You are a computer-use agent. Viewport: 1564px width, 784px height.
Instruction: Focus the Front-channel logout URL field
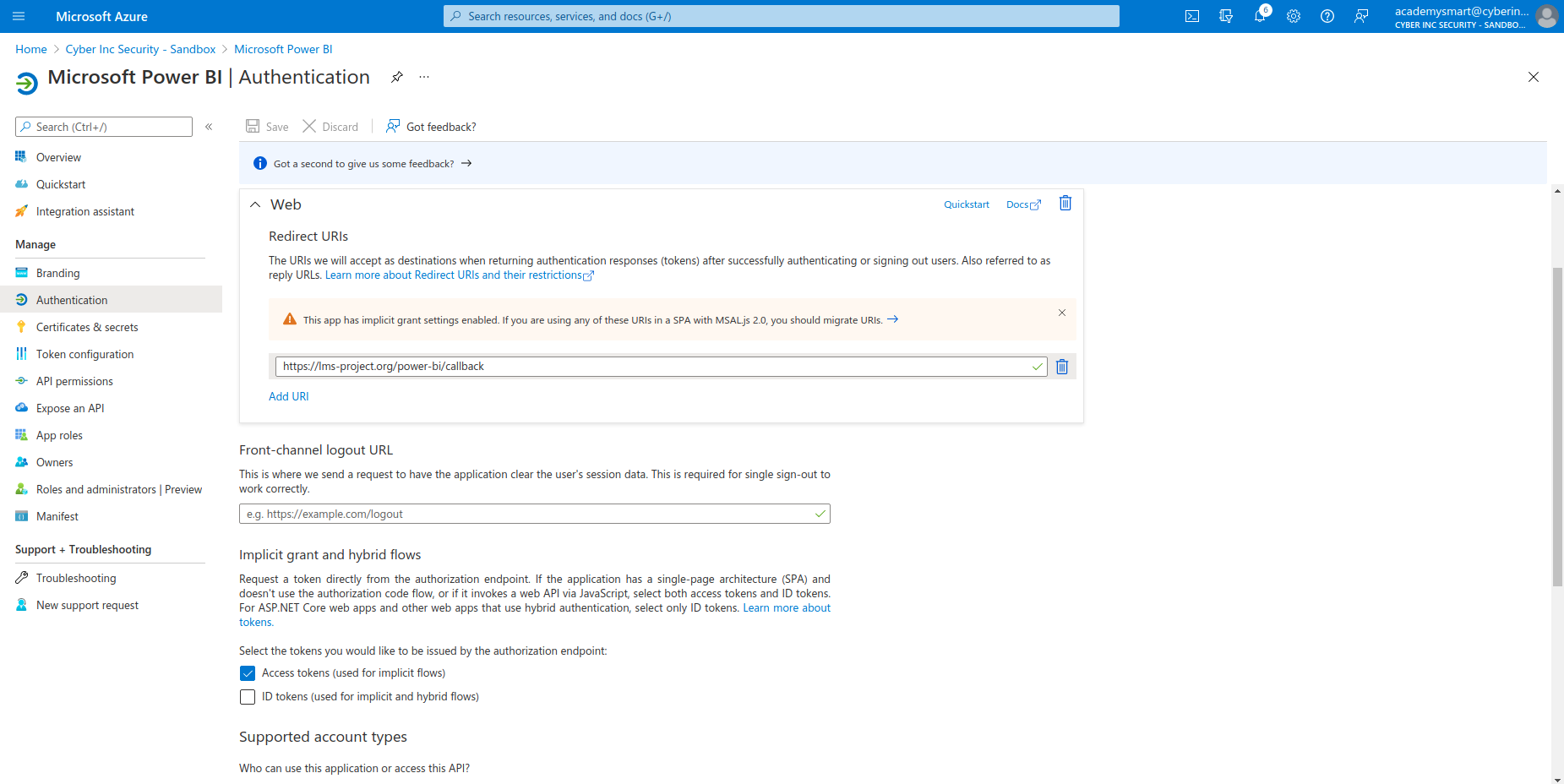tap(535, 514)
